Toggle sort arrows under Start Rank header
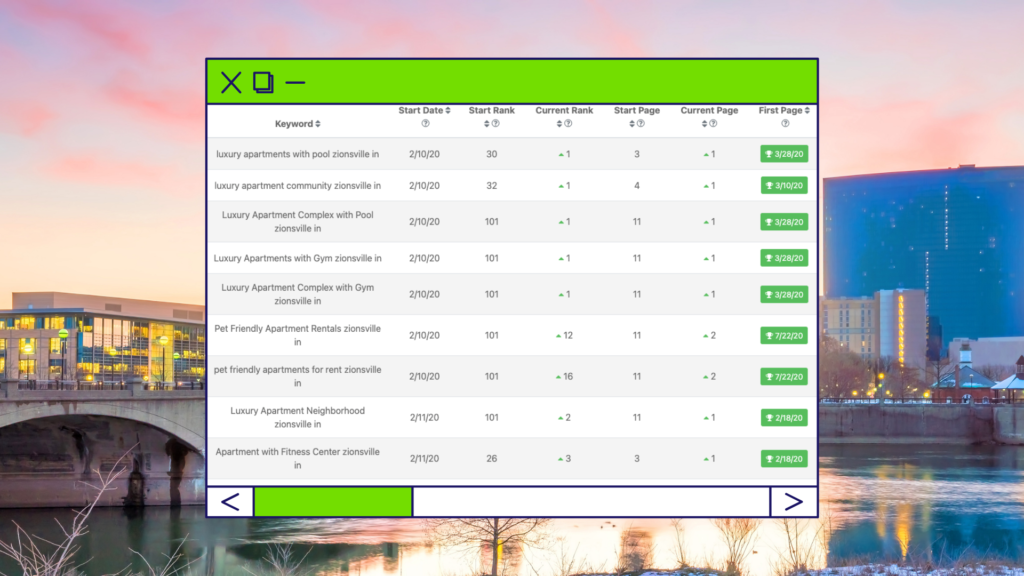Viewport: 1024px width, 576px height. point(487,124)
